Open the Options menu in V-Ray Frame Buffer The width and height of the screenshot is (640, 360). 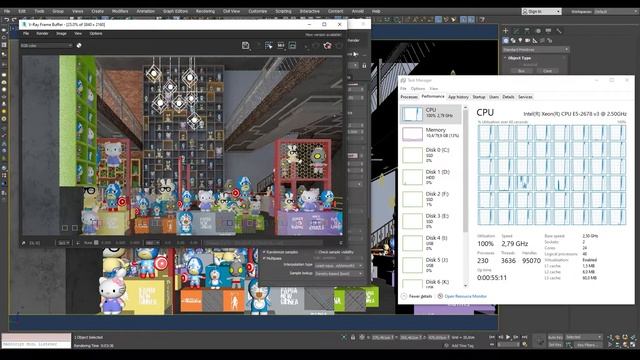(x=96, y=33)
